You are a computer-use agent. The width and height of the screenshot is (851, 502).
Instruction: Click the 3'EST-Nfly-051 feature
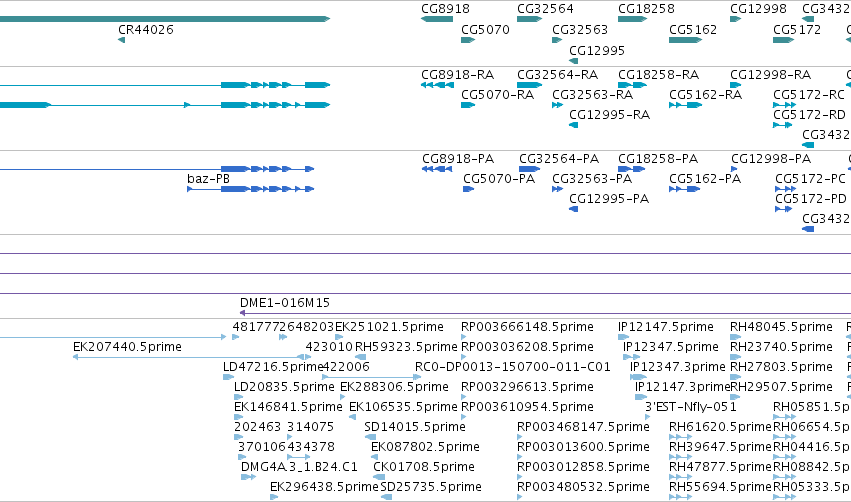[x=647, y=417]
